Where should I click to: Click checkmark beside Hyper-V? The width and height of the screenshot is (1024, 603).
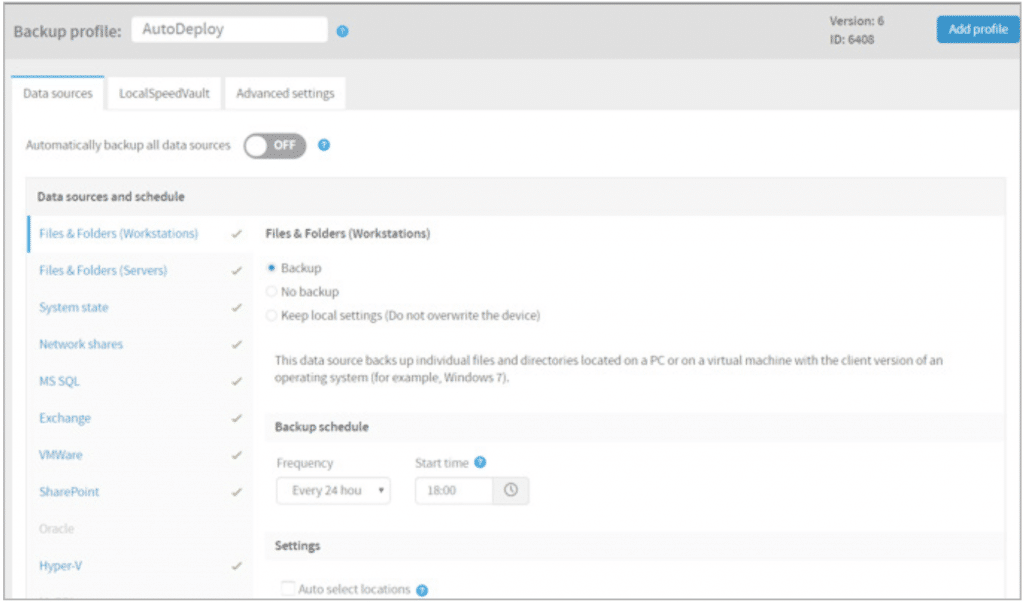[237, 566]
